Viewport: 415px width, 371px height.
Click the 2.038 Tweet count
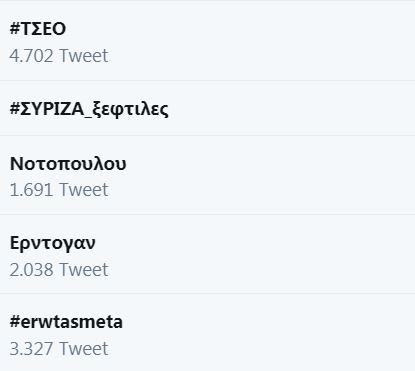coord(59,269)
